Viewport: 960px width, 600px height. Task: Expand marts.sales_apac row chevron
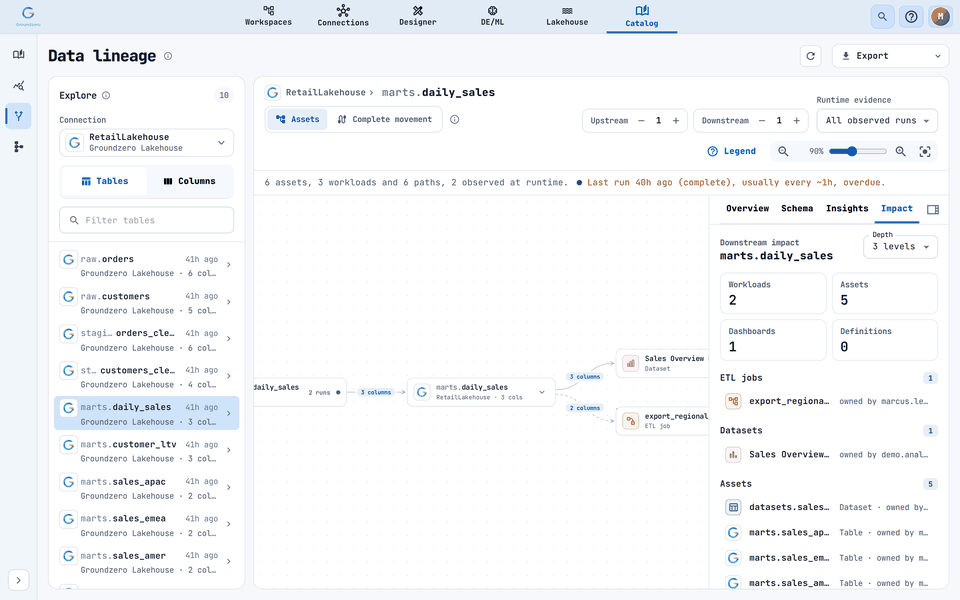coord(229,487)
